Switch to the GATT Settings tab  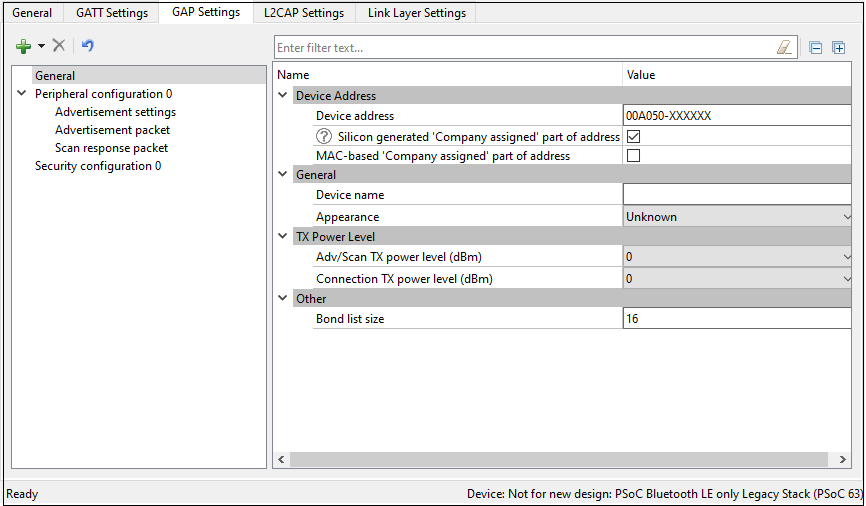(112, 13)
